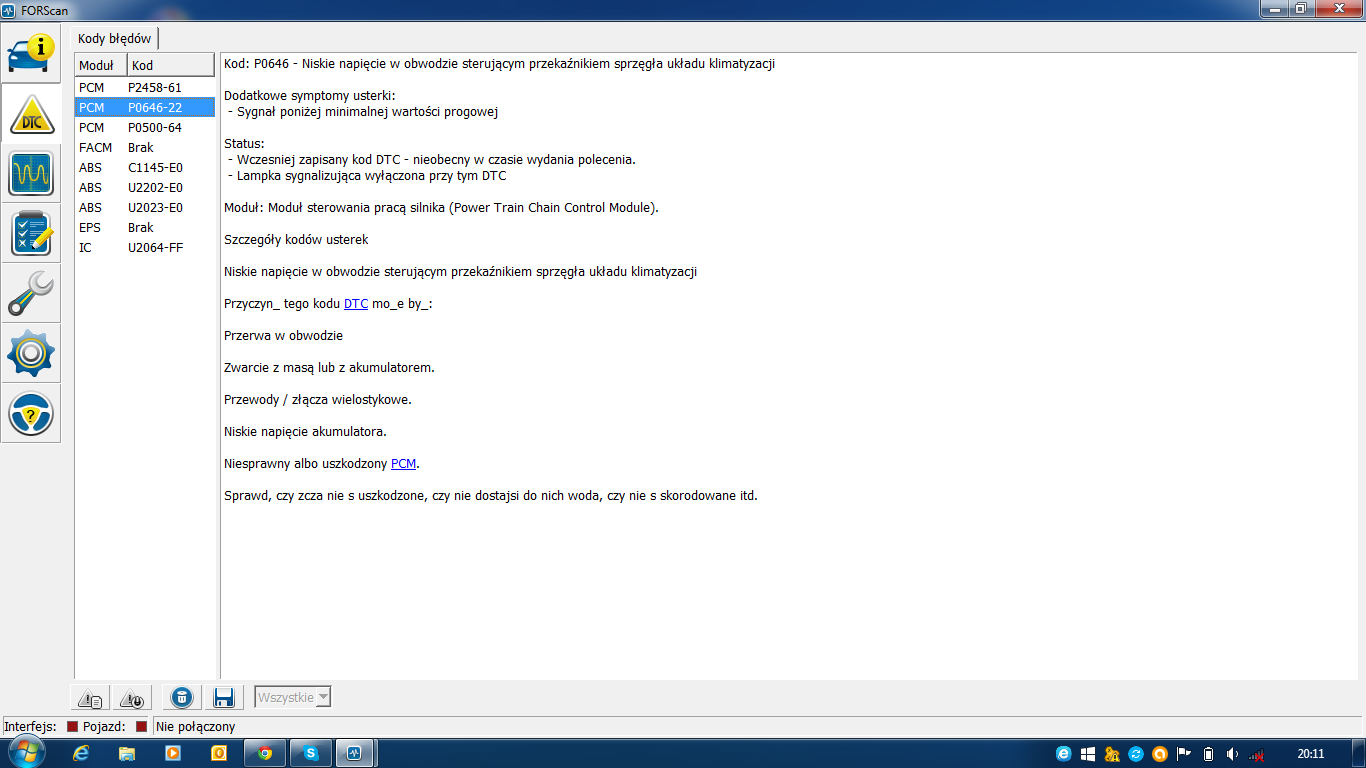Sort by the Moduł column header
Image resolution: width=1366 pixels, height=768 pixels.
pyautogui.click(x=100, y=65)
